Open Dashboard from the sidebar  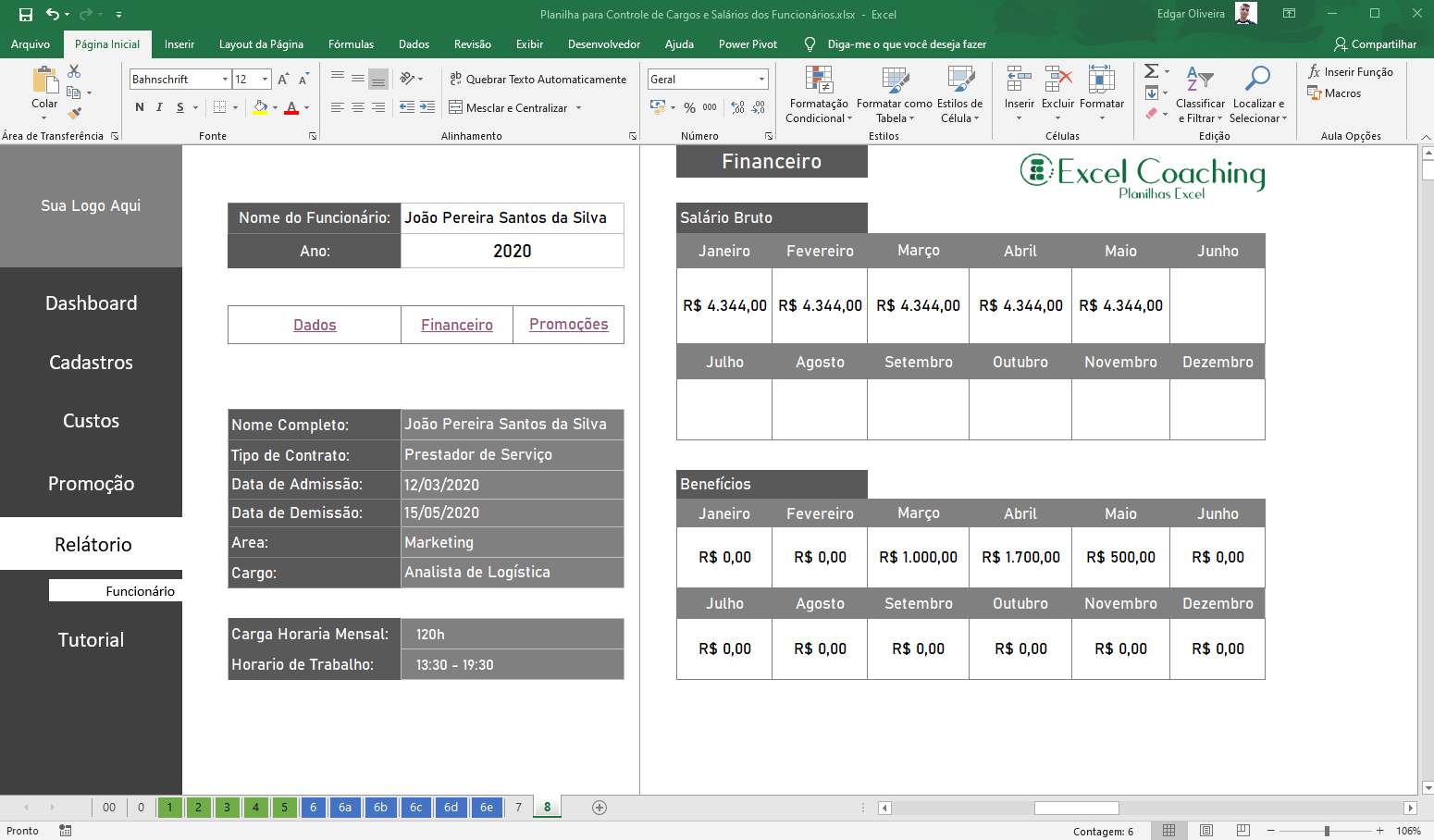[91, 303]
